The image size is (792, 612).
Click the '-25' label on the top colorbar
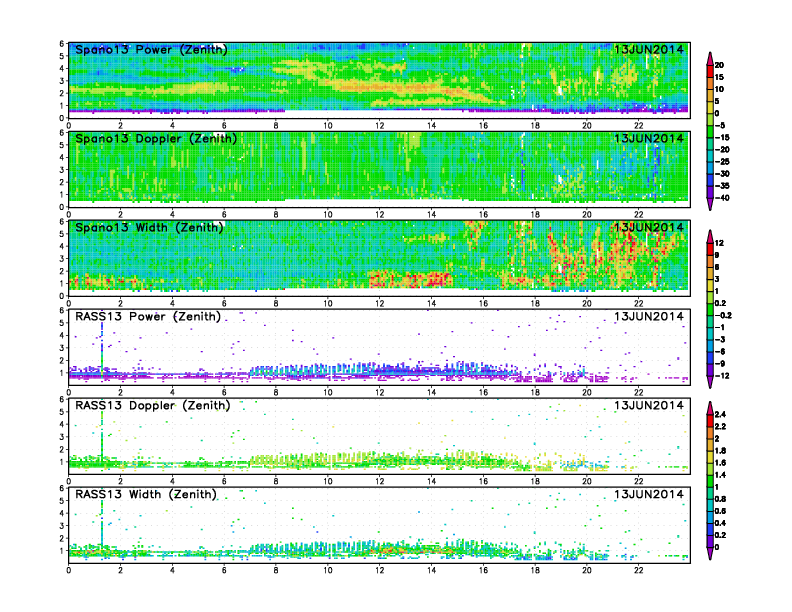click(x=722, y=162)
